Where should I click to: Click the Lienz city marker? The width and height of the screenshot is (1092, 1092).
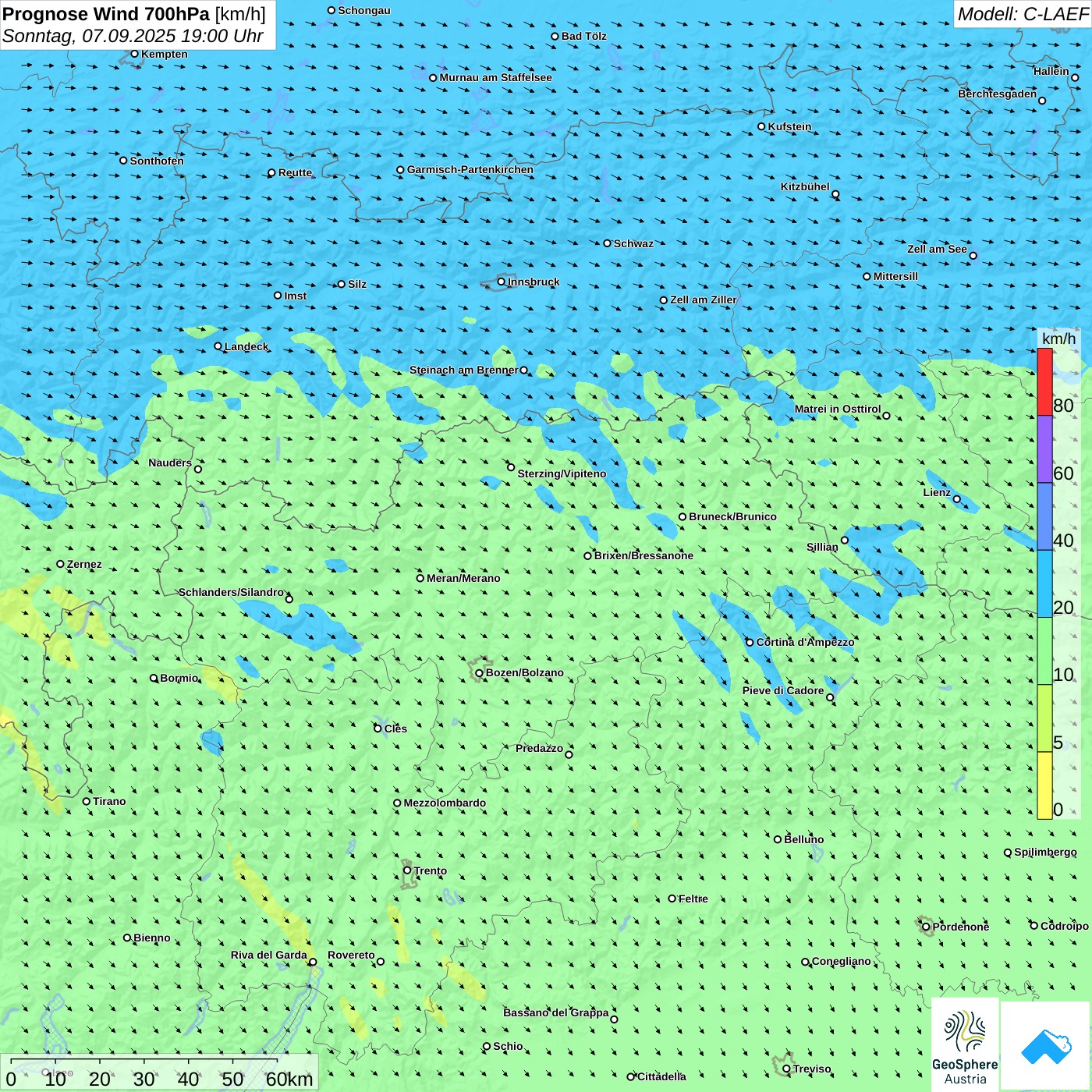pos(957,499)
